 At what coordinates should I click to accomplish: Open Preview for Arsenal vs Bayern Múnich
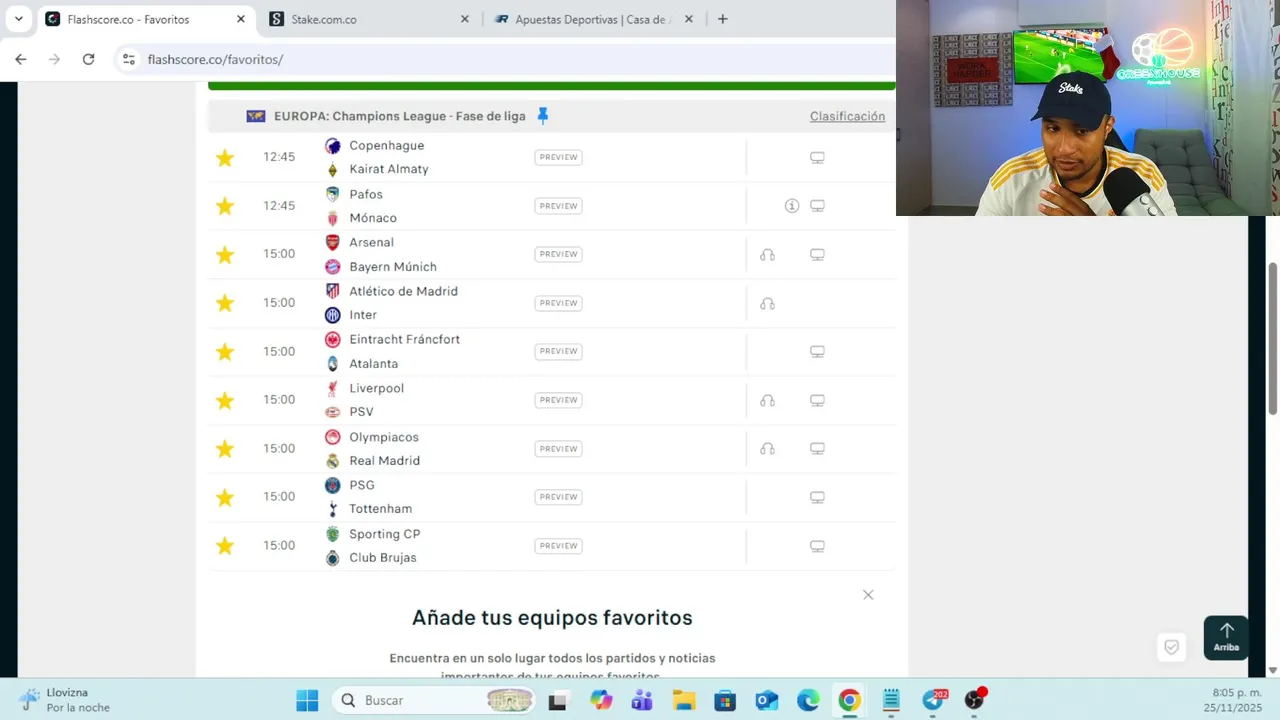[558, 254]
